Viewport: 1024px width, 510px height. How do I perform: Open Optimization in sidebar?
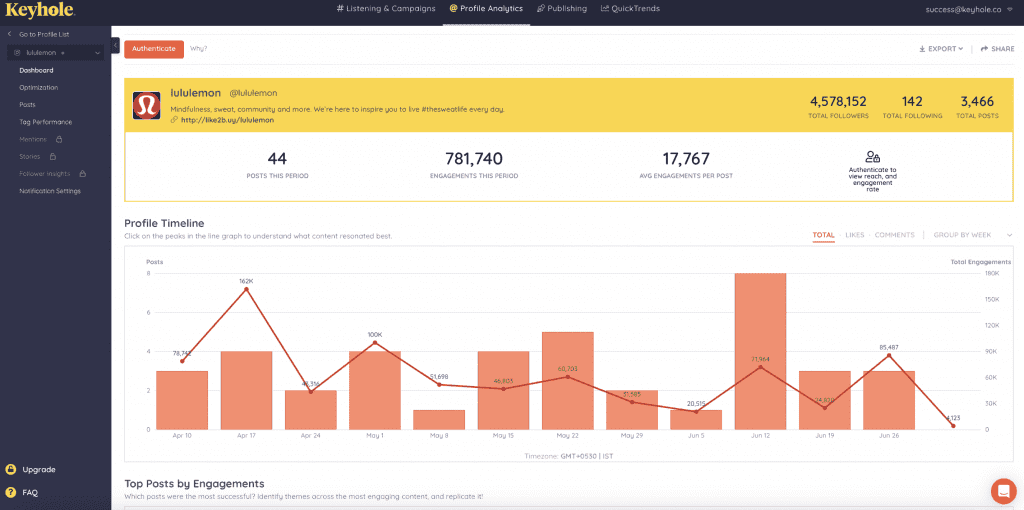(39, 88)
